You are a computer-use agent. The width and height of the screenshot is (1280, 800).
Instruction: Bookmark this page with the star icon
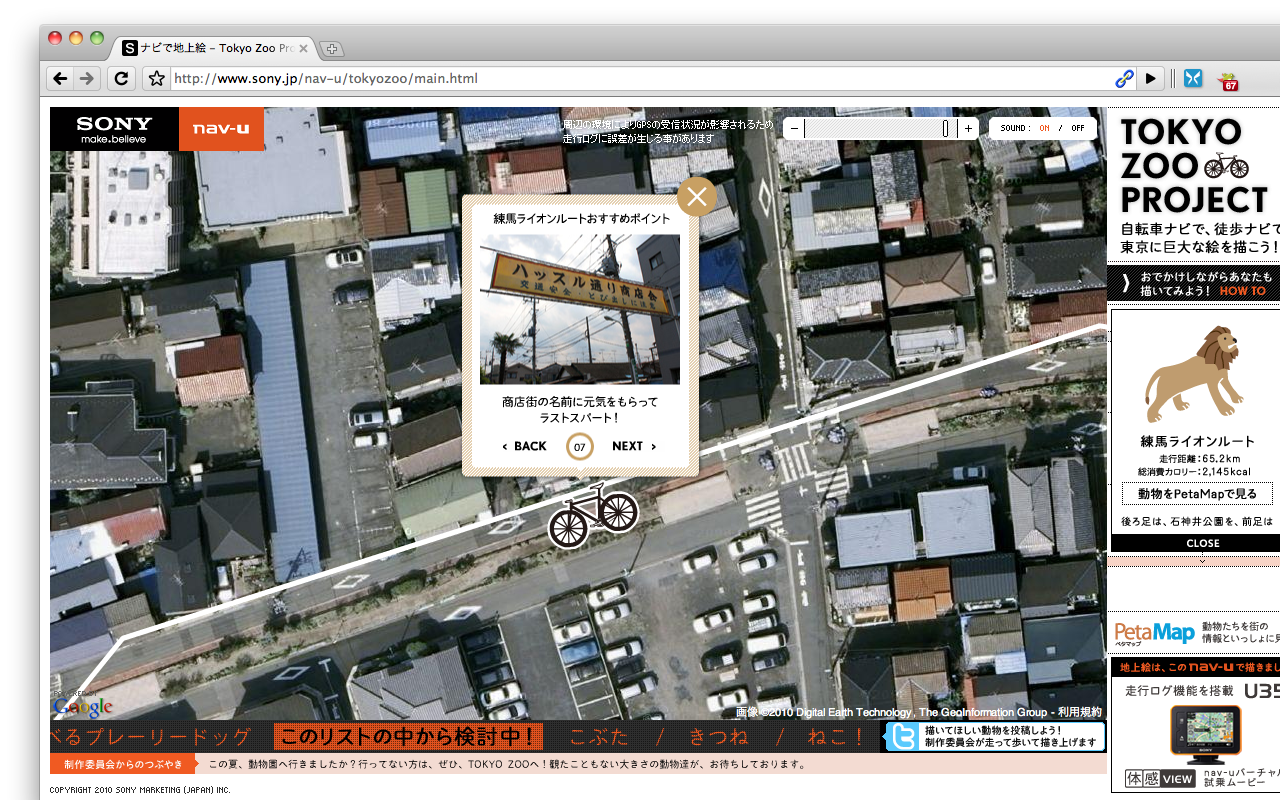pos(156,78)
